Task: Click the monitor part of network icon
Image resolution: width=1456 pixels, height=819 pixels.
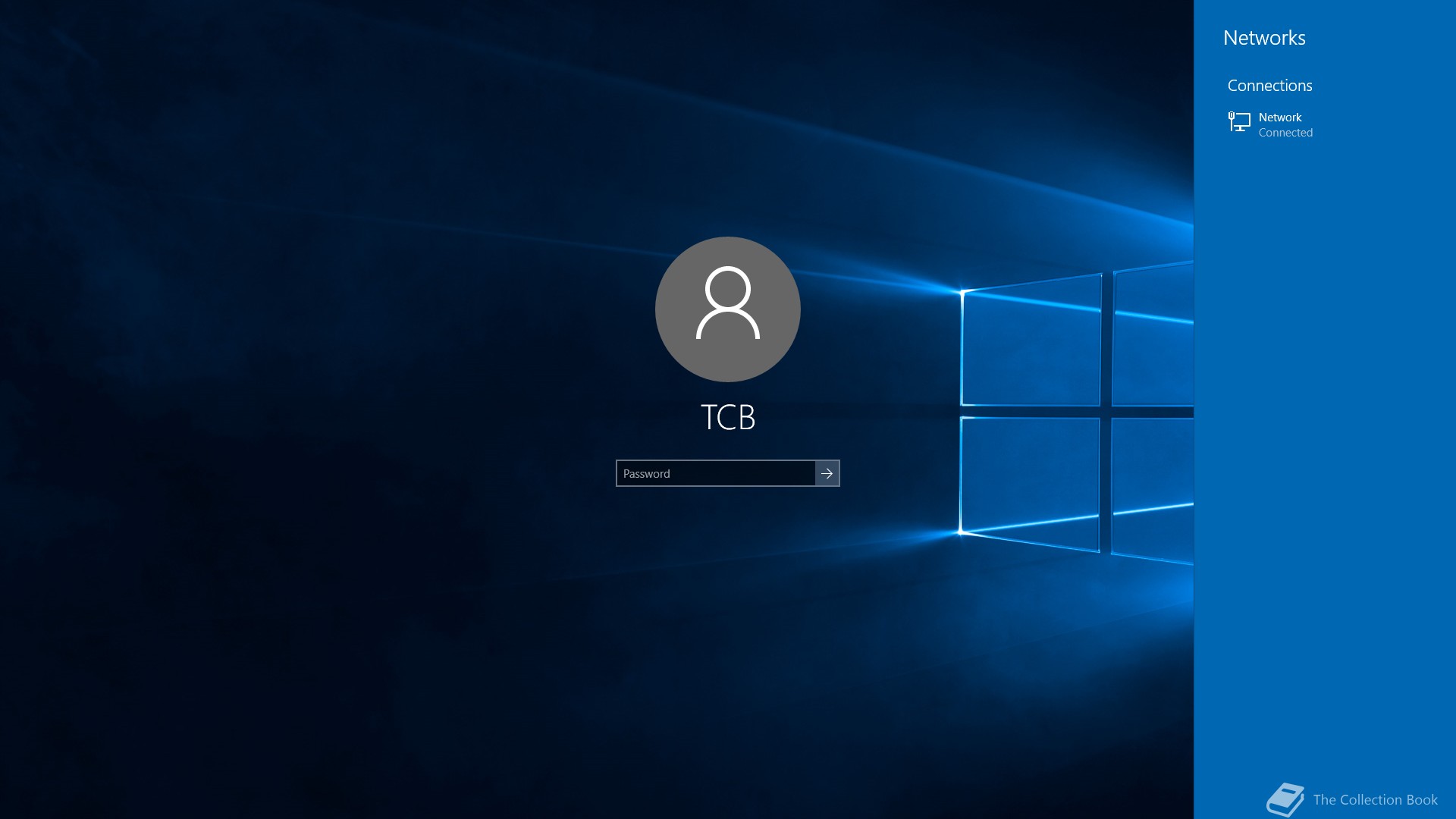Action: (1242, 120)
